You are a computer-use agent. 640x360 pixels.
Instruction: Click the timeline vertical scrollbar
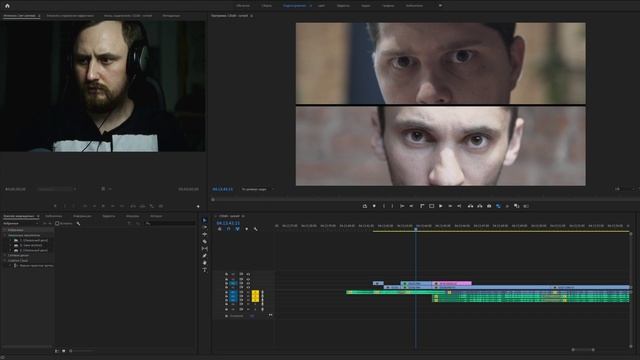[631, 290]
